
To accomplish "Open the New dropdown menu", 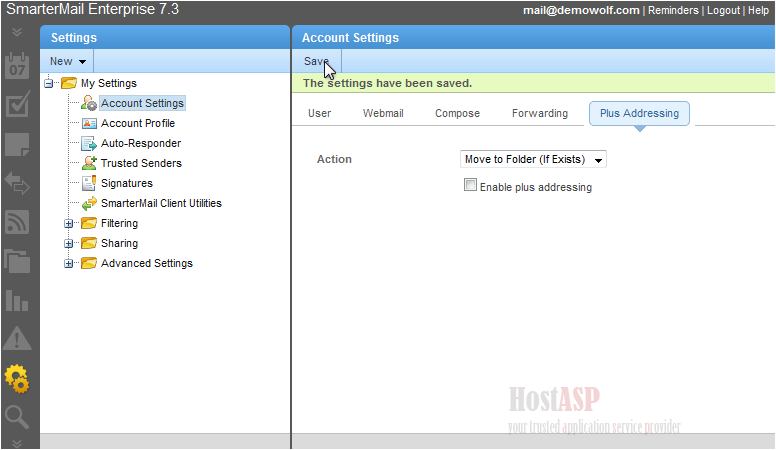I will coord(67,61).
